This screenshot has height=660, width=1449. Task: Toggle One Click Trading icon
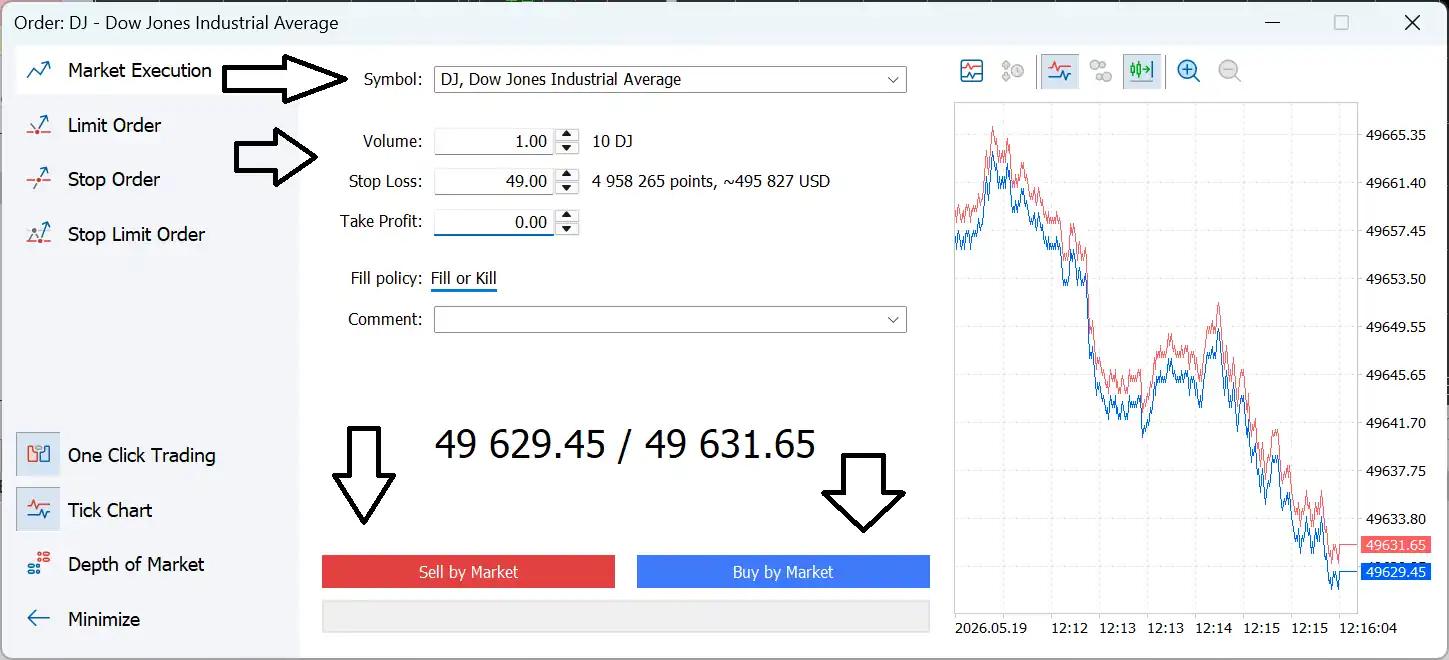click(x=38, y=455)
